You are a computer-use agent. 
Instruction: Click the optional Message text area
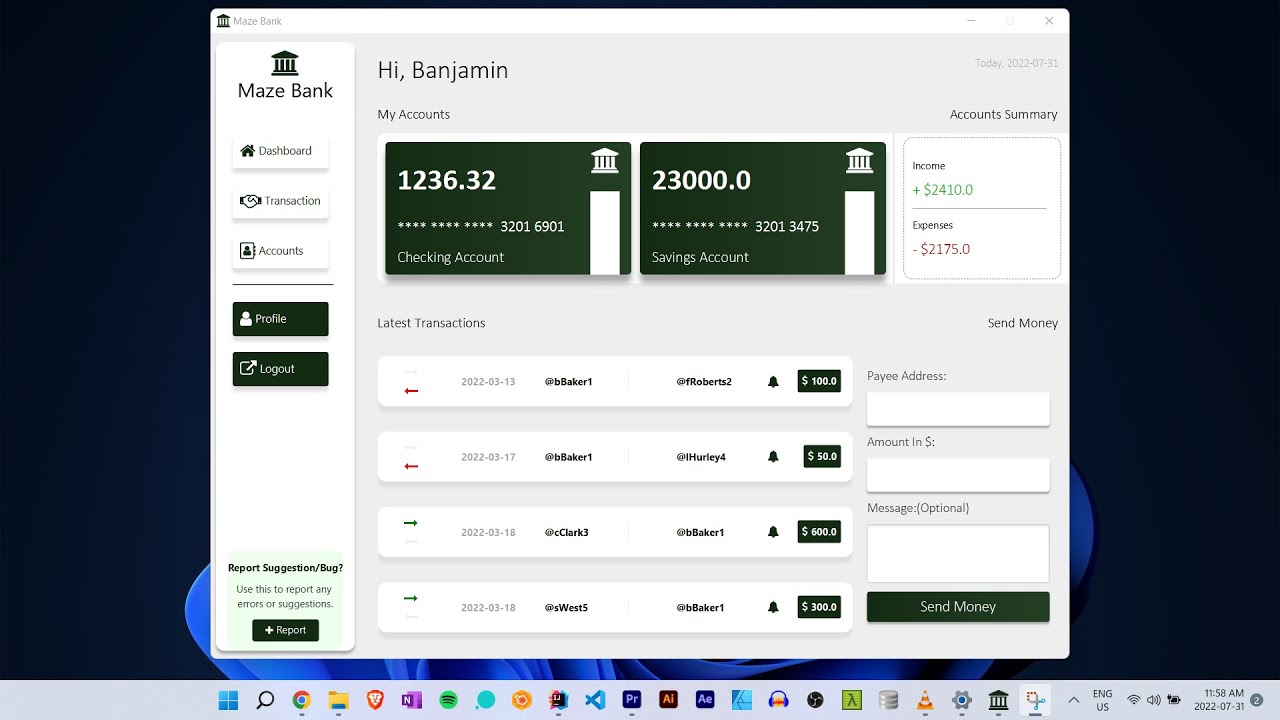[x=958, y=553]
